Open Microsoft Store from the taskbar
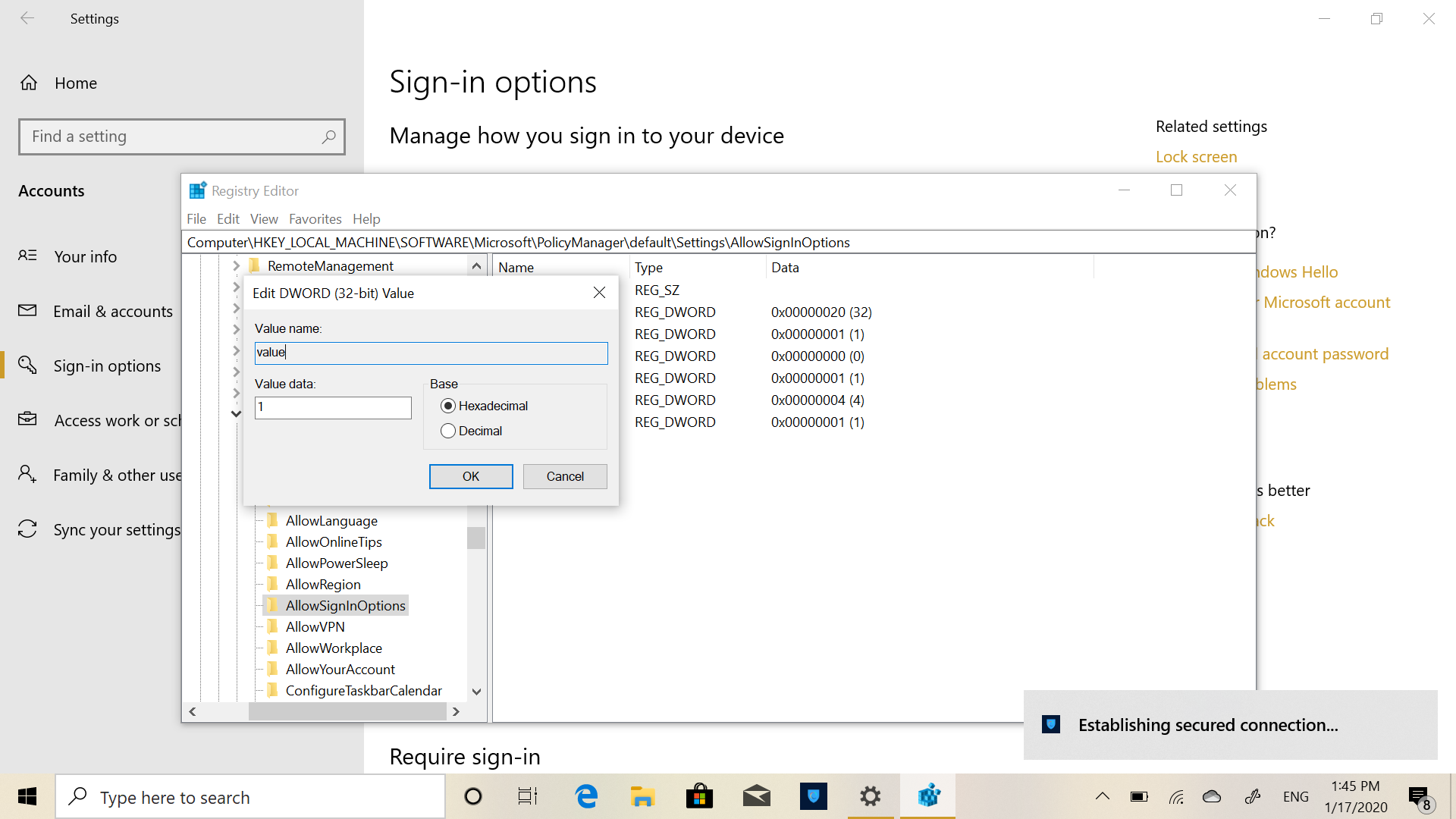Image resolution: width=1456 pixels, height=819 pixels. (699, 796)
